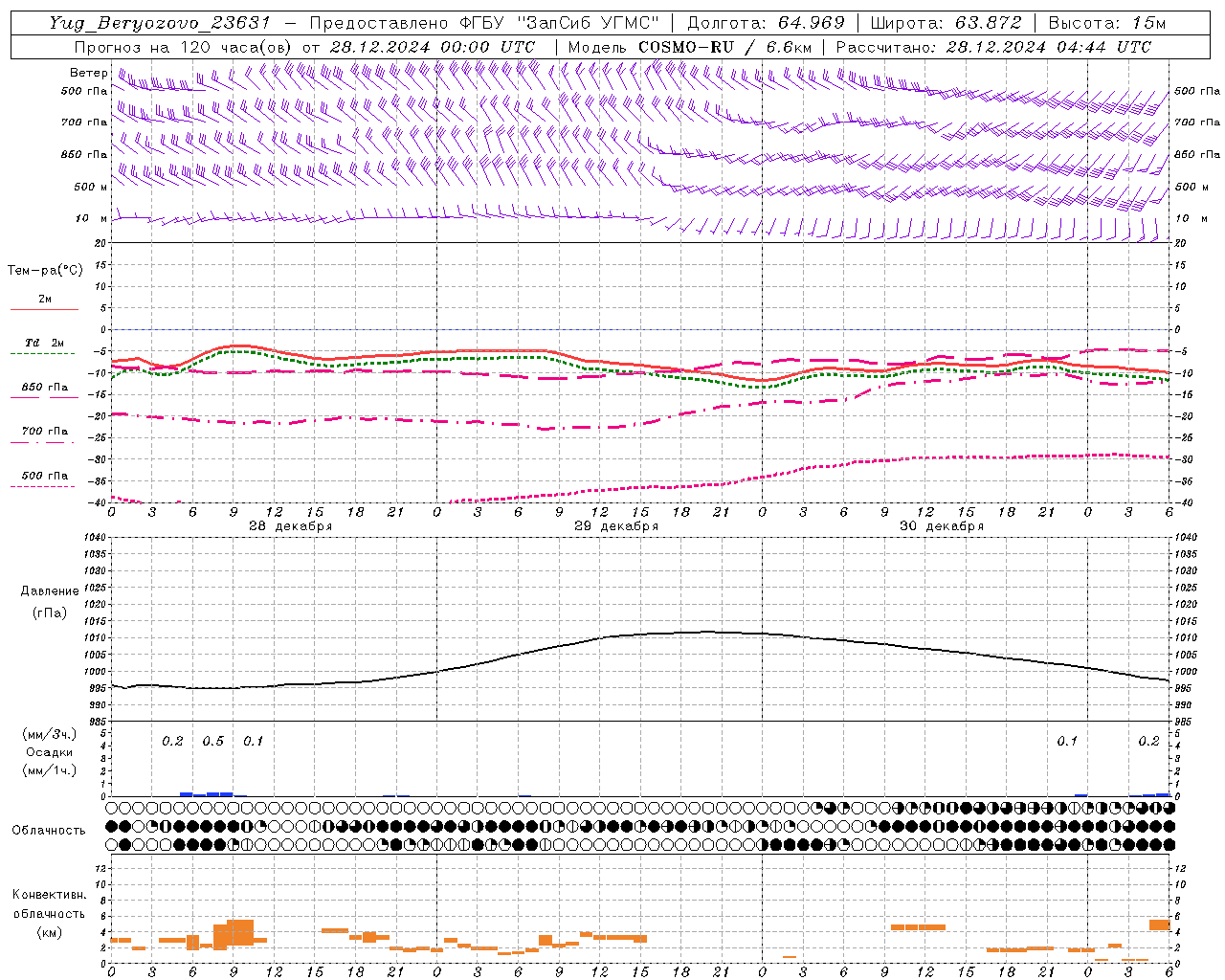The image size is (1225, 980).
Task: Click the Прогноз на 120 часа(ов) text
Action: [184, 47]
